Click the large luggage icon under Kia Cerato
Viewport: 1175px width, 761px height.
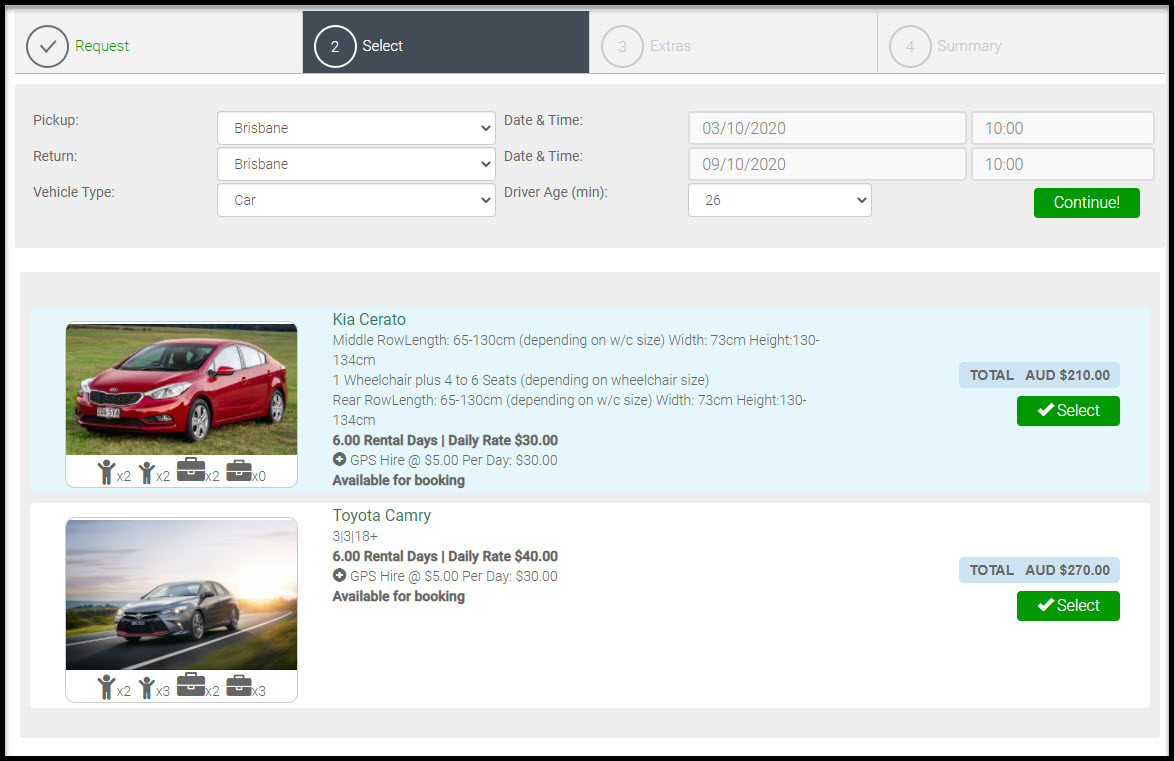coord(191,470)
